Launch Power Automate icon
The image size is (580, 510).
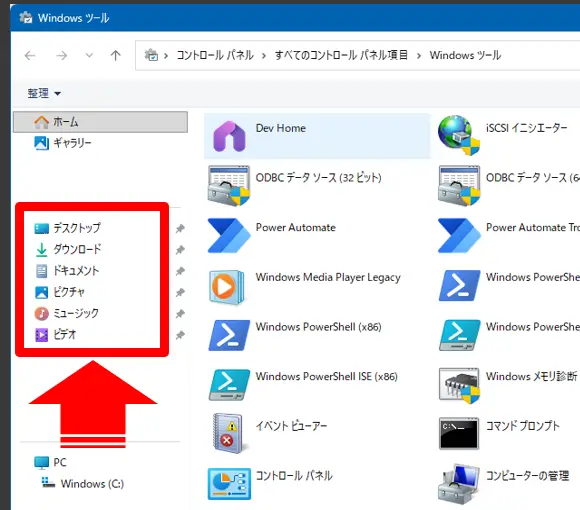point(229,236)
